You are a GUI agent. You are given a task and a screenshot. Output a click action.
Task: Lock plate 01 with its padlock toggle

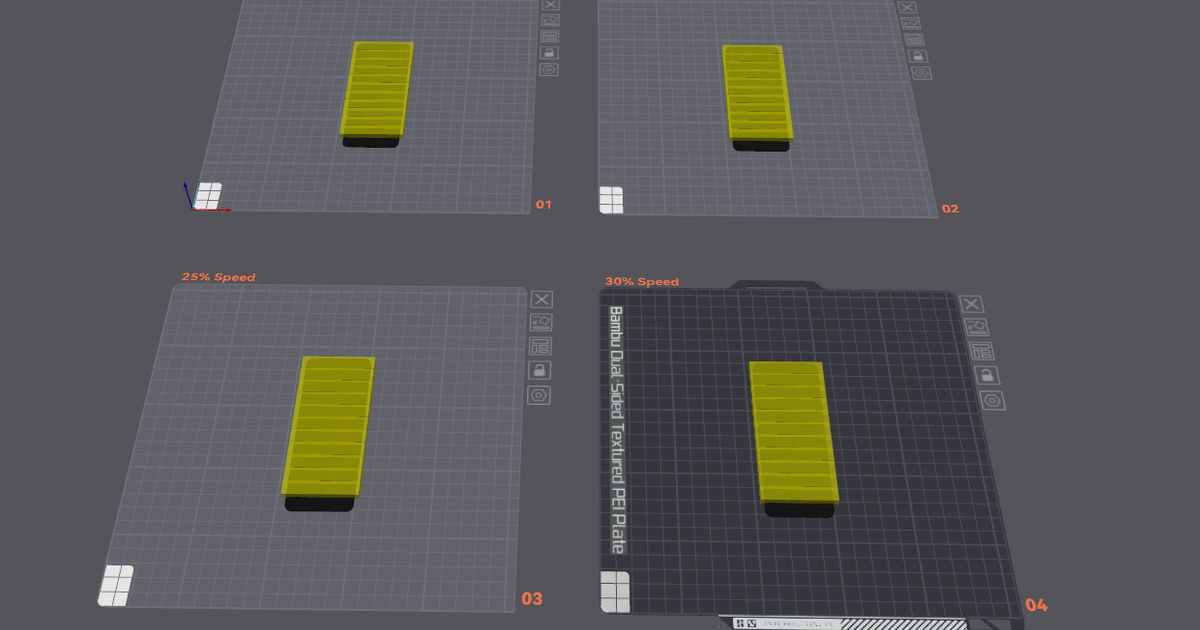[550, 52]
